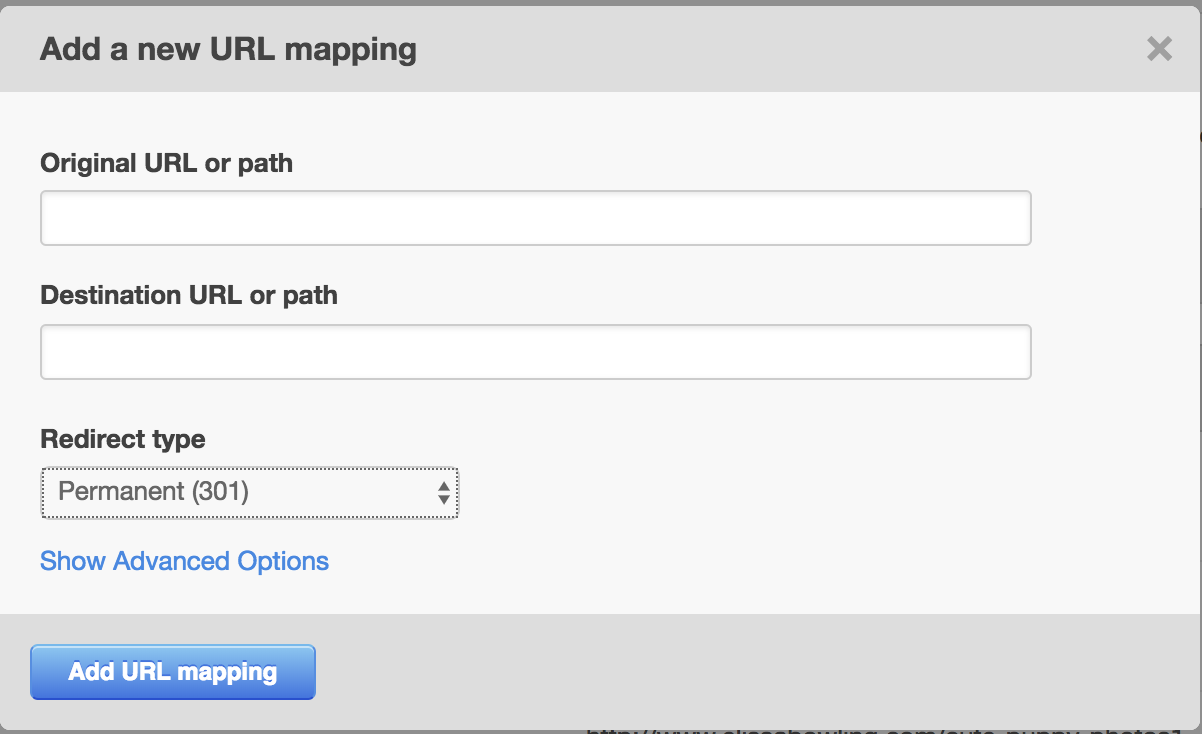Select the Permanent (301) option text
This screenshot has height=734, width=1202.
153,492
